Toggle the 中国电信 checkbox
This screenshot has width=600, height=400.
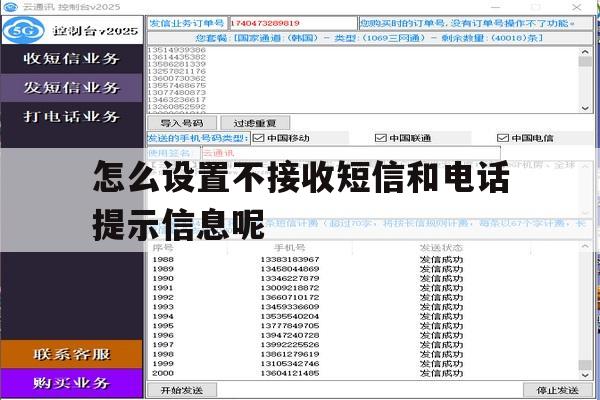tap(503, 138)
